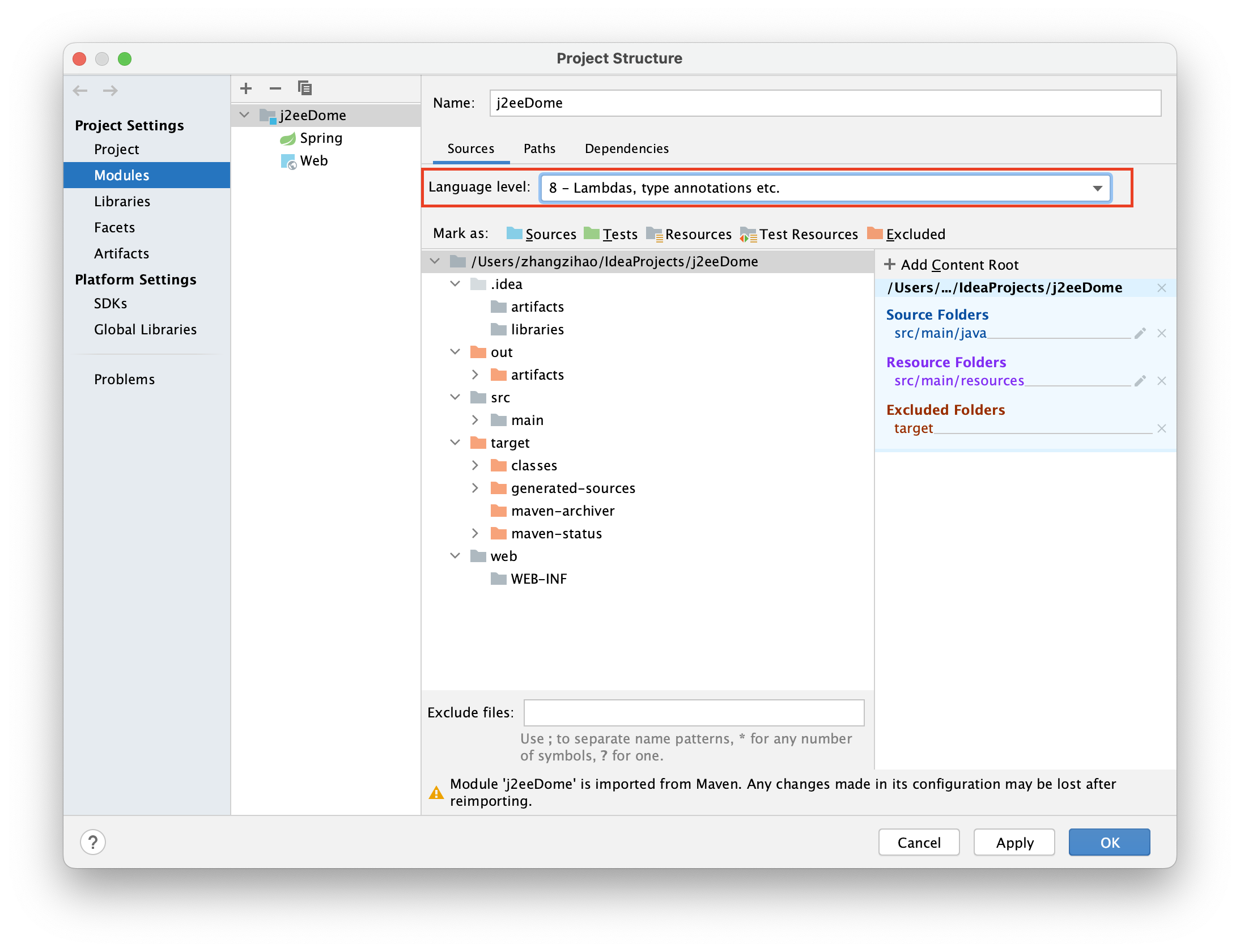Viewport: 1240px width, 952px height.
Task: Expand the classes folder
Action: 475,465
